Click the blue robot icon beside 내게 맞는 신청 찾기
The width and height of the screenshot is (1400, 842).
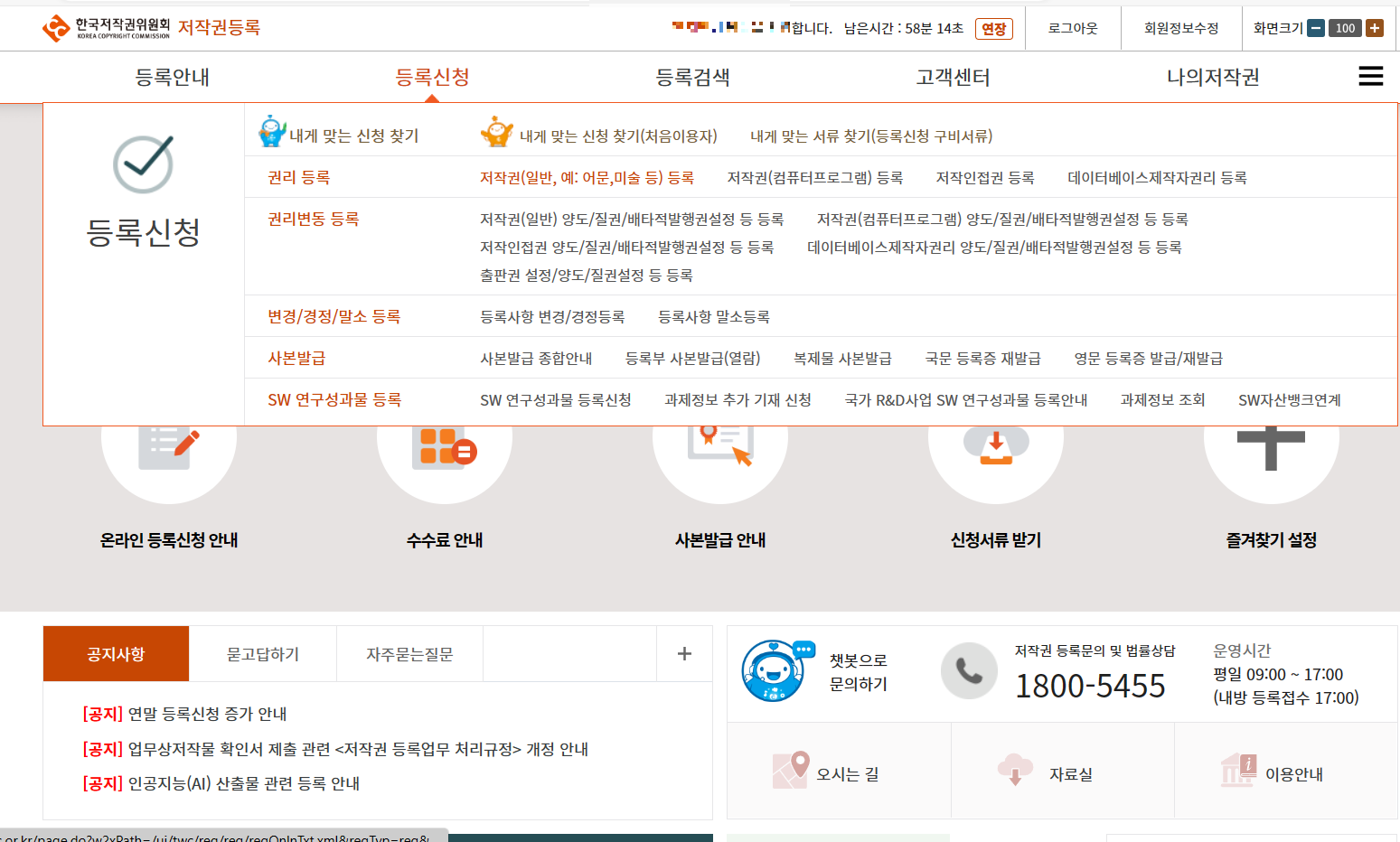click(x=269, y=131)
